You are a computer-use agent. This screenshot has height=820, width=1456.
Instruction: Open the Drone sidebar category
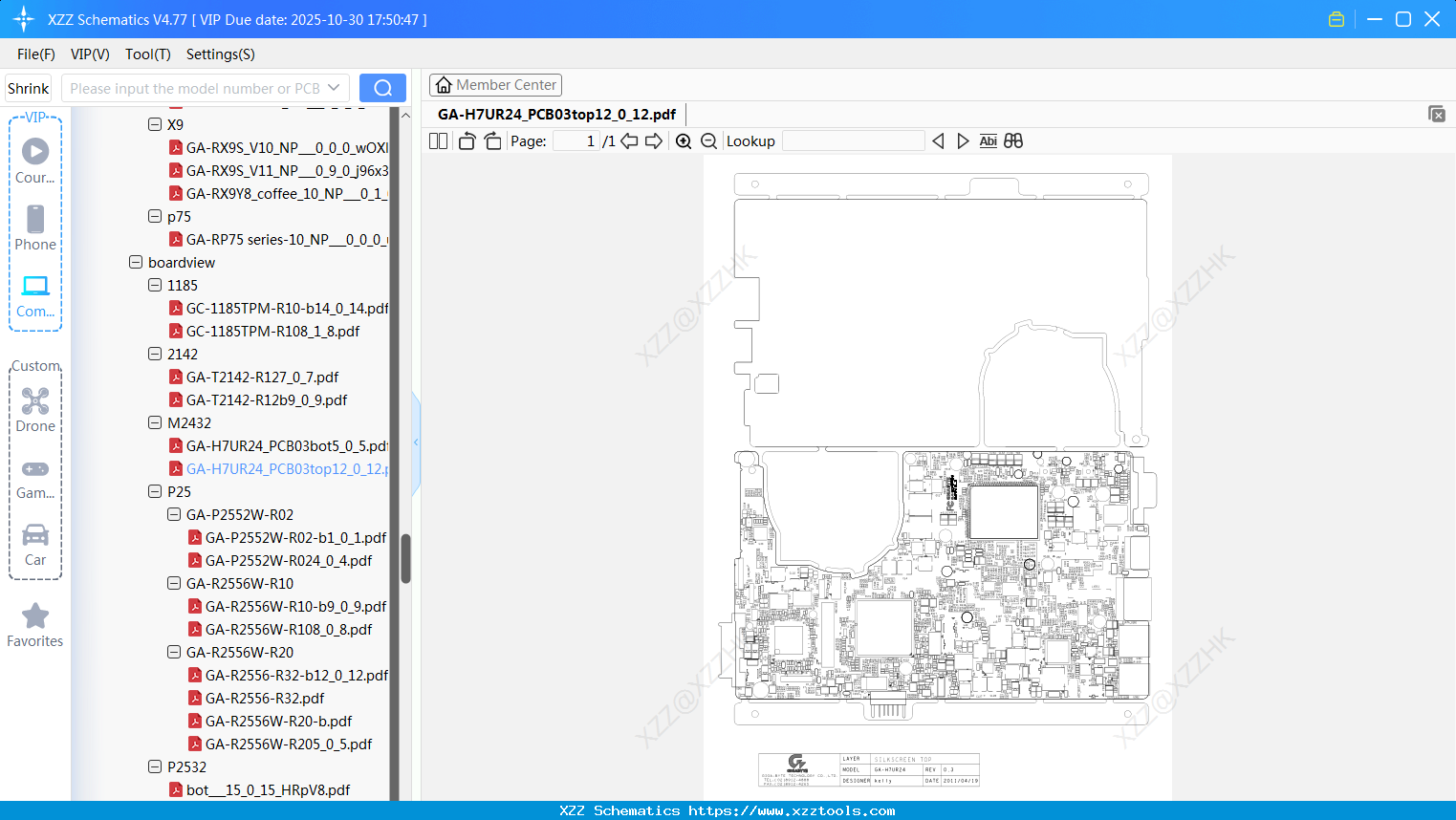[35, 410]
